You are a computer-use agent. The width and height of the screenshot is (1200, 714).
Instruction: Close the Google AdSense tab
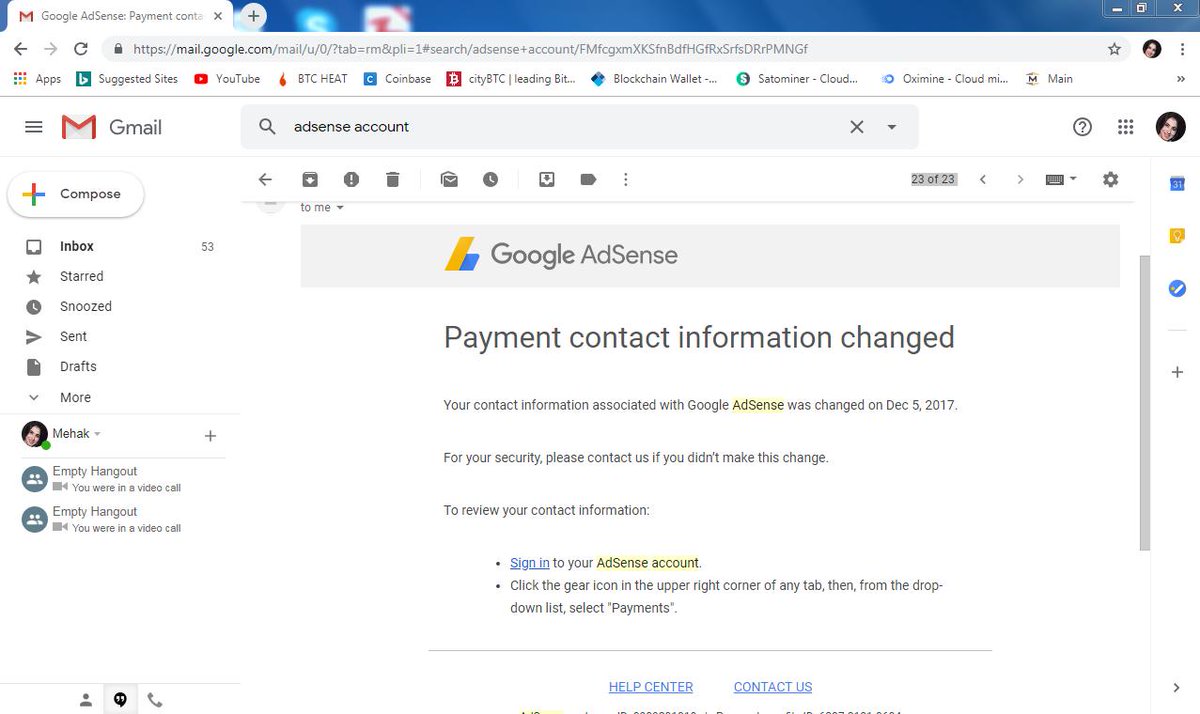coord(217,16)
